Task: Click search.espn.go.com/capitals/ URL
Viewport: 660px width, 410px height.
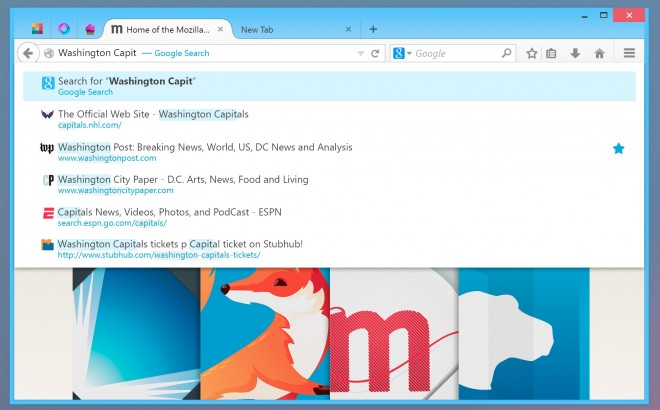Action: (112, 223)
